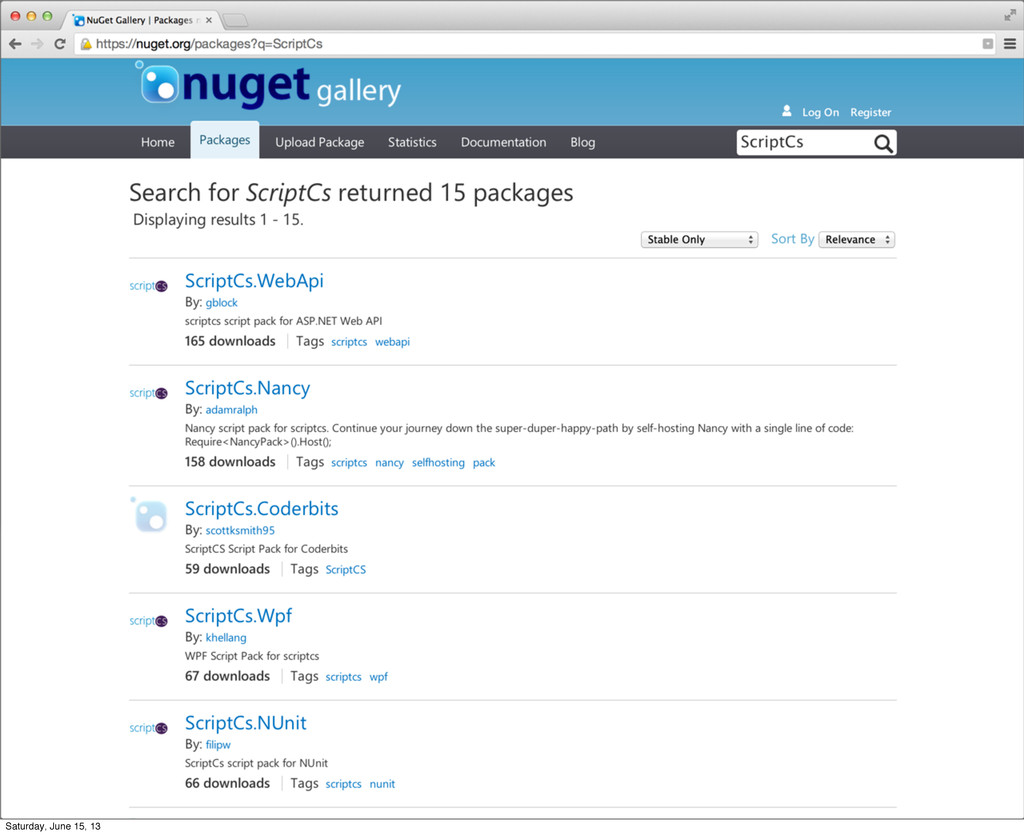Open the ScriptCs.WebApi package title

click(x=254, y=281)
